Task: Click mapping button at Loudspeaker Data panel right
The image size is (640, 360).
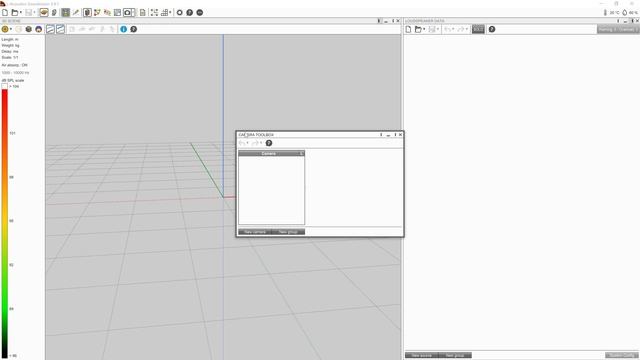Action: (x=618, y=29)
